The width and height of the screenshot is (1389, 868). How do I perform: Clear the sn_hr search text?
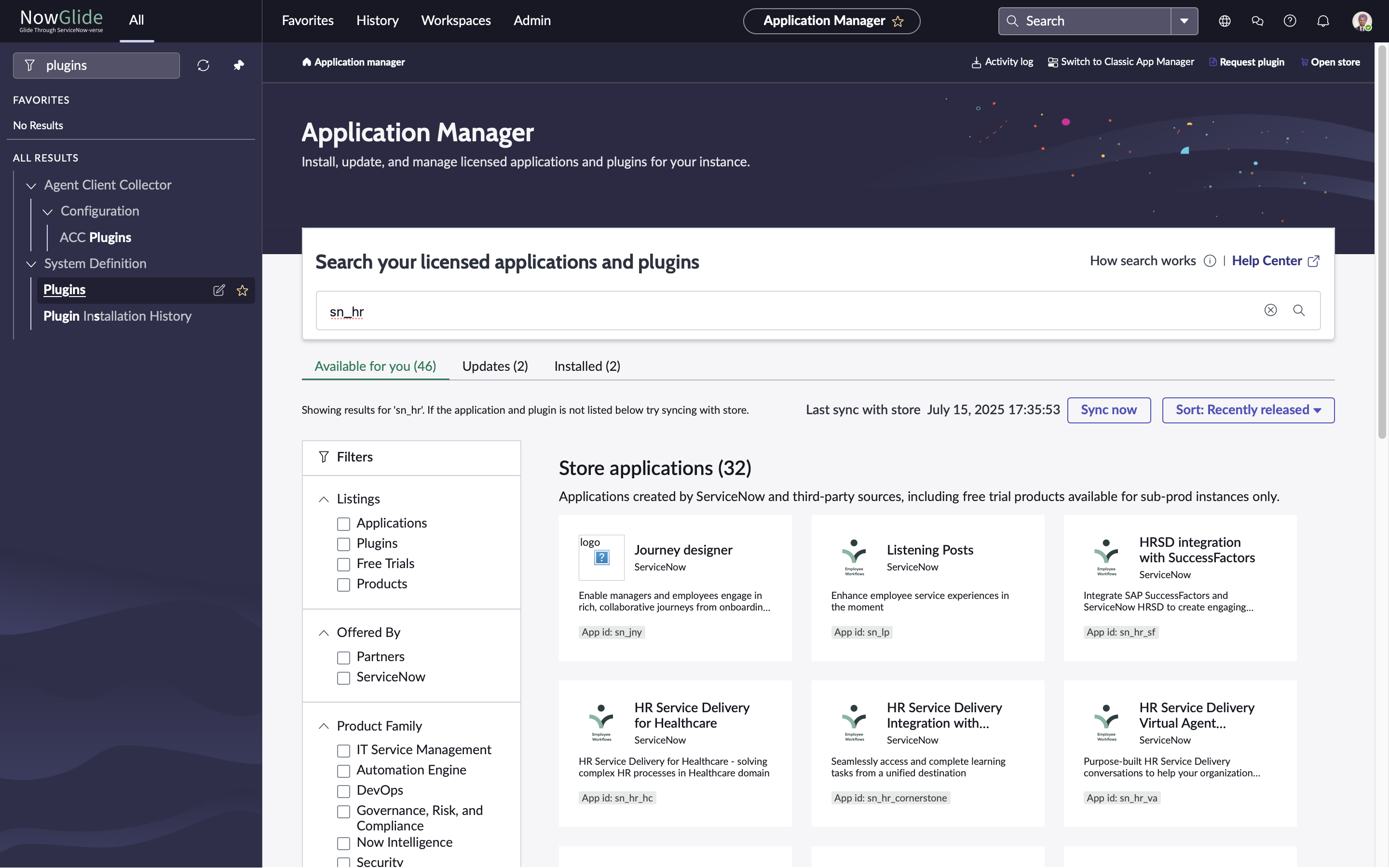tap(1270, 310)
